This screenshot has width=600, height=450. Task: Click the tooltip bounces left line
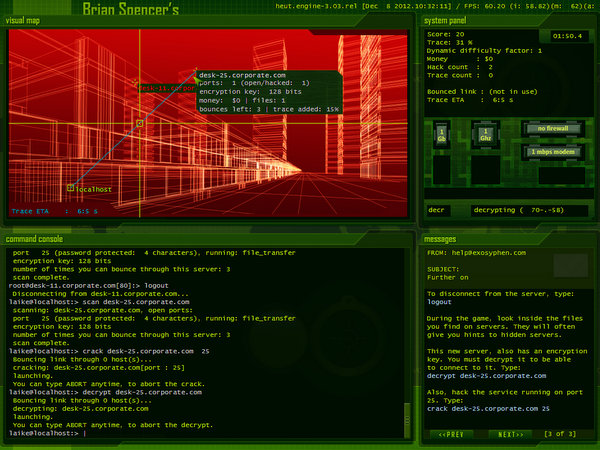click(x=269, y=109)
